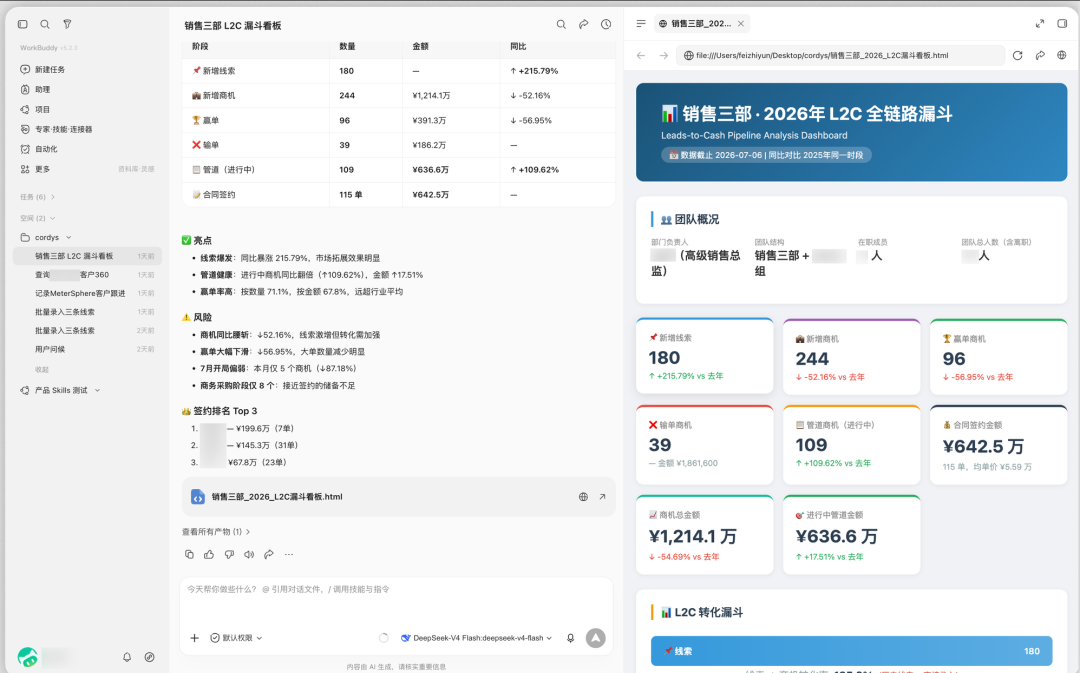Click the notification bell icon
This screenshot has width=1080, height=673.
(127, 657)
